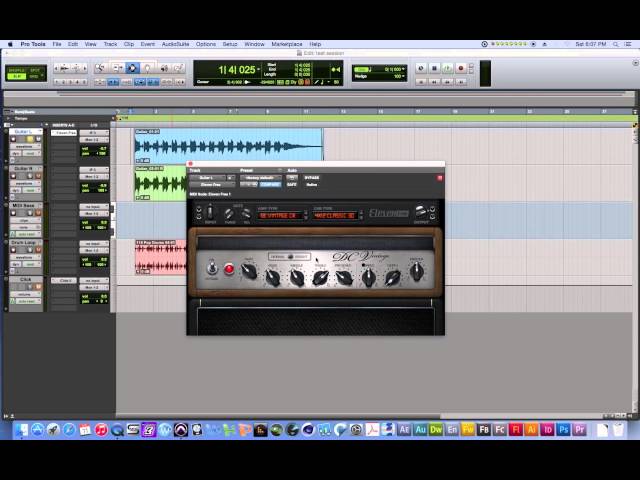640x480 pixels.
Task: Toggle BYPASS on the Eleven Free plug-in
Action: click(312, 178)
